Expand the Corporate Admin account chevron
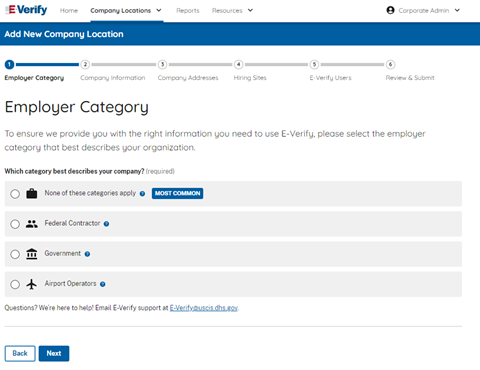Viewport: 480px width, 370px height. click(x=457, y=10)
